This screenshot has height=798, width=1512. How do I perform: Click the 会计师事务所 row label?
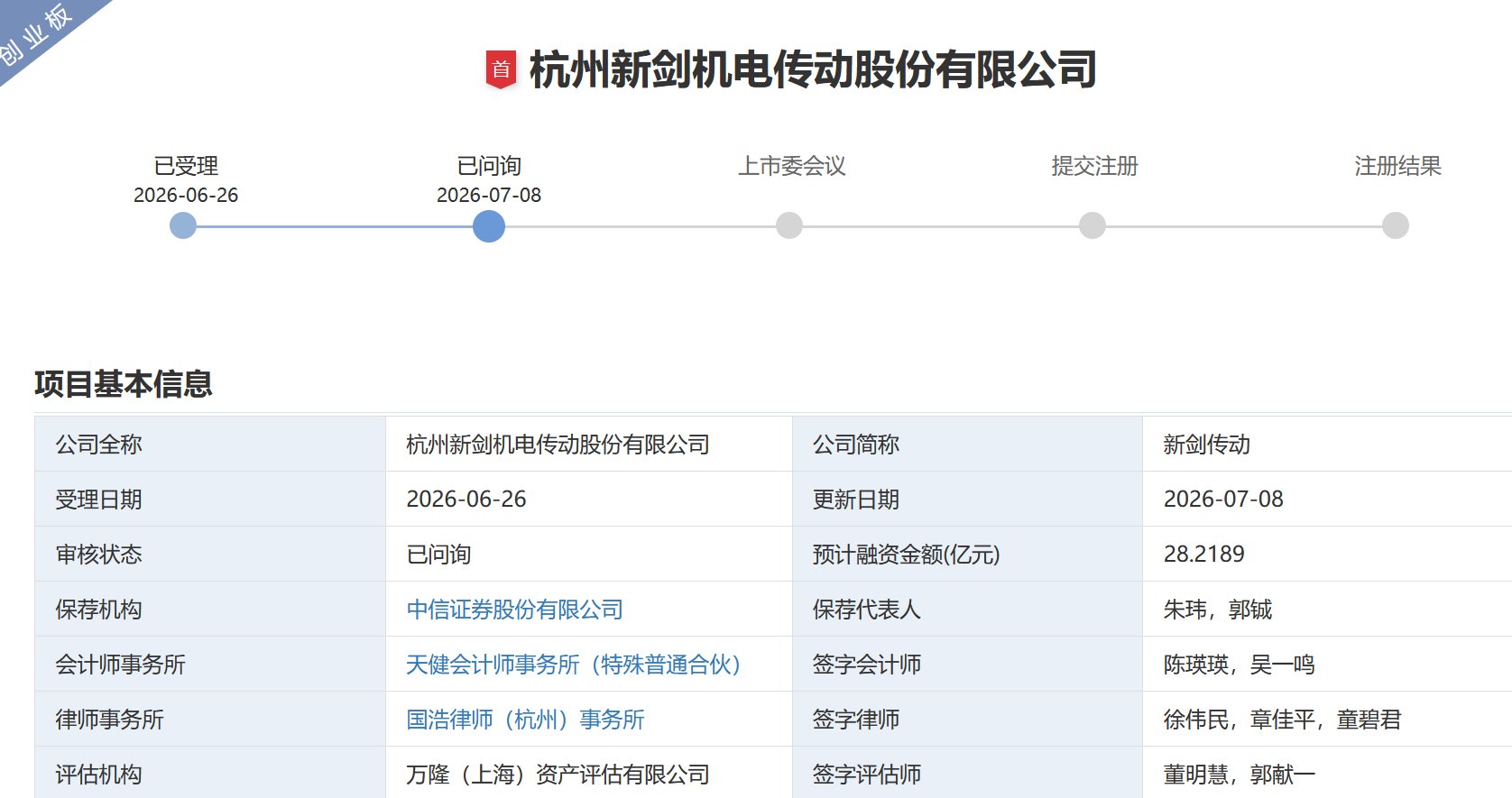(121, 665)
